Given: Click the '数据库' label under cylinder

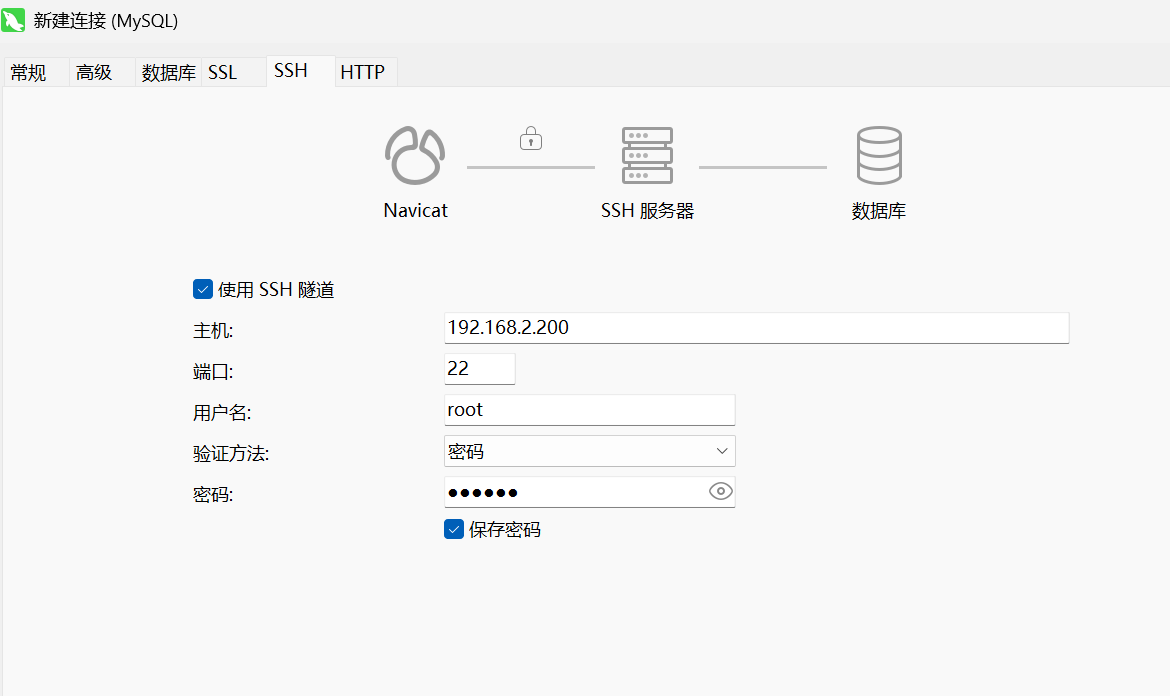Looking at the screenshot, I should tap(879, 211).
